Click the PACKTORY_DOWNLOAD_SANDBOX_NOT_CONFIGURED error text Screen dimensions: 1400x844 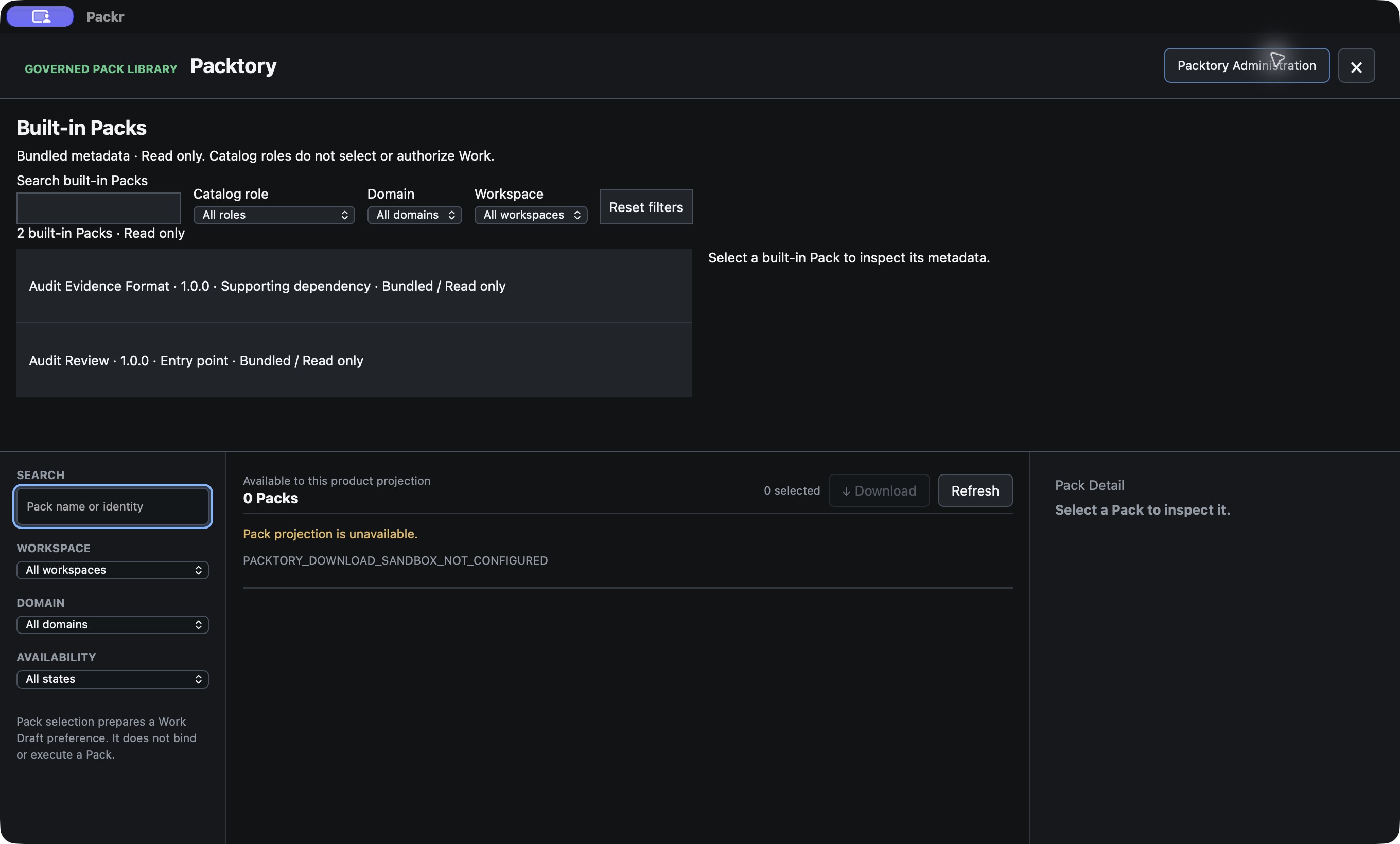(x=395, y=560)
